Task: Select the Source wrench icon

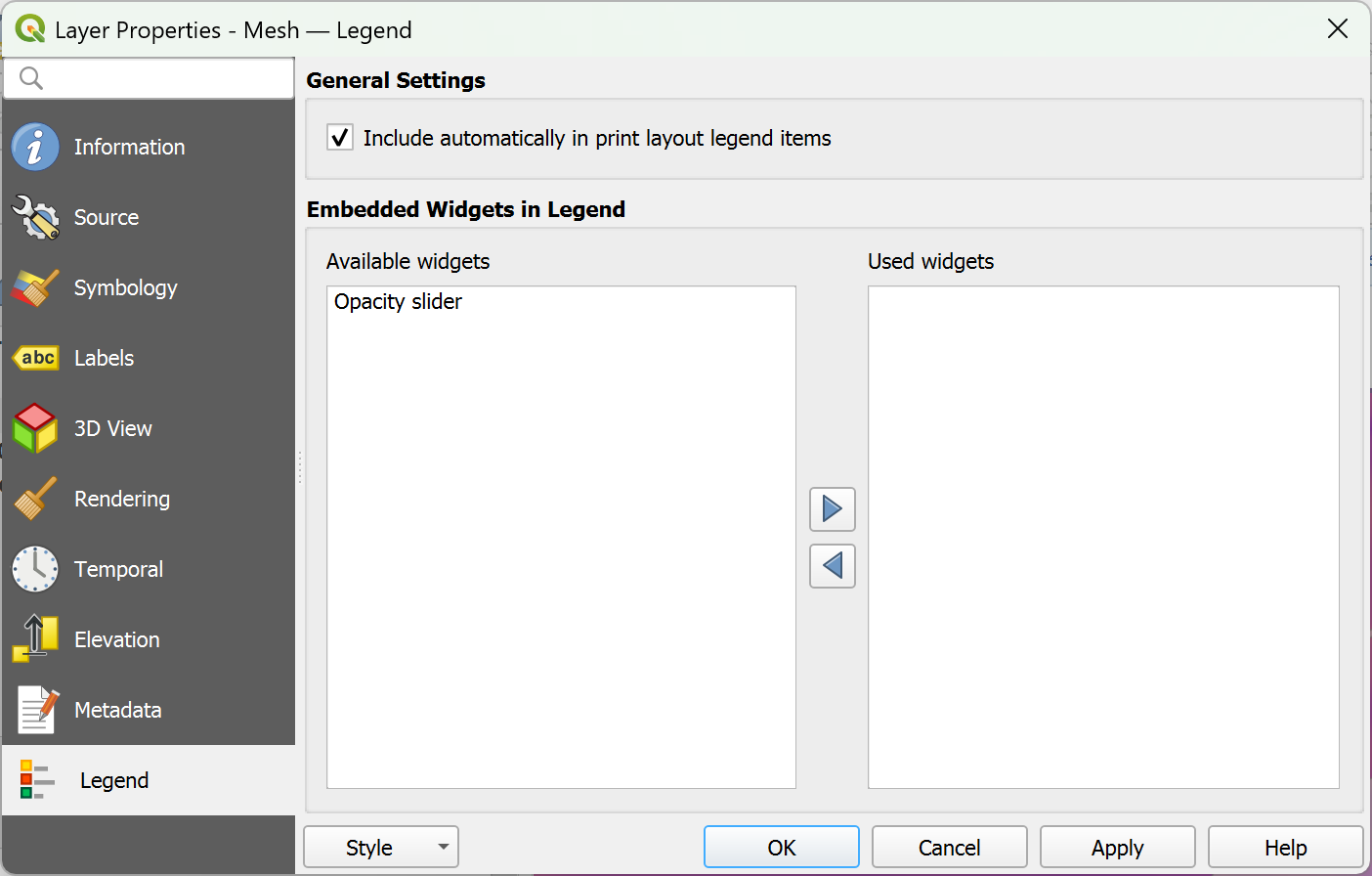Action: point(35,217)
